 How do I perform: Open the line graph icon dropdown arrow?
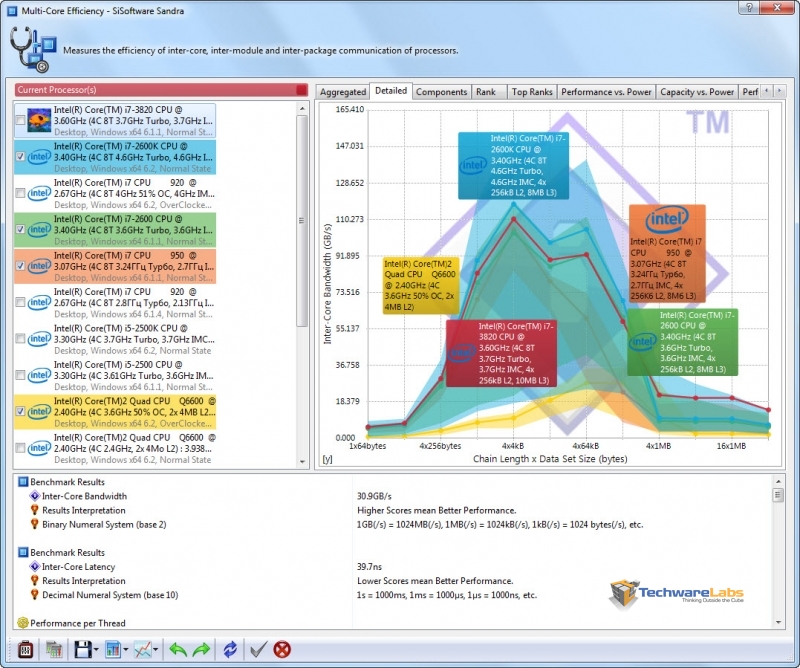click(x=156, y=650)
